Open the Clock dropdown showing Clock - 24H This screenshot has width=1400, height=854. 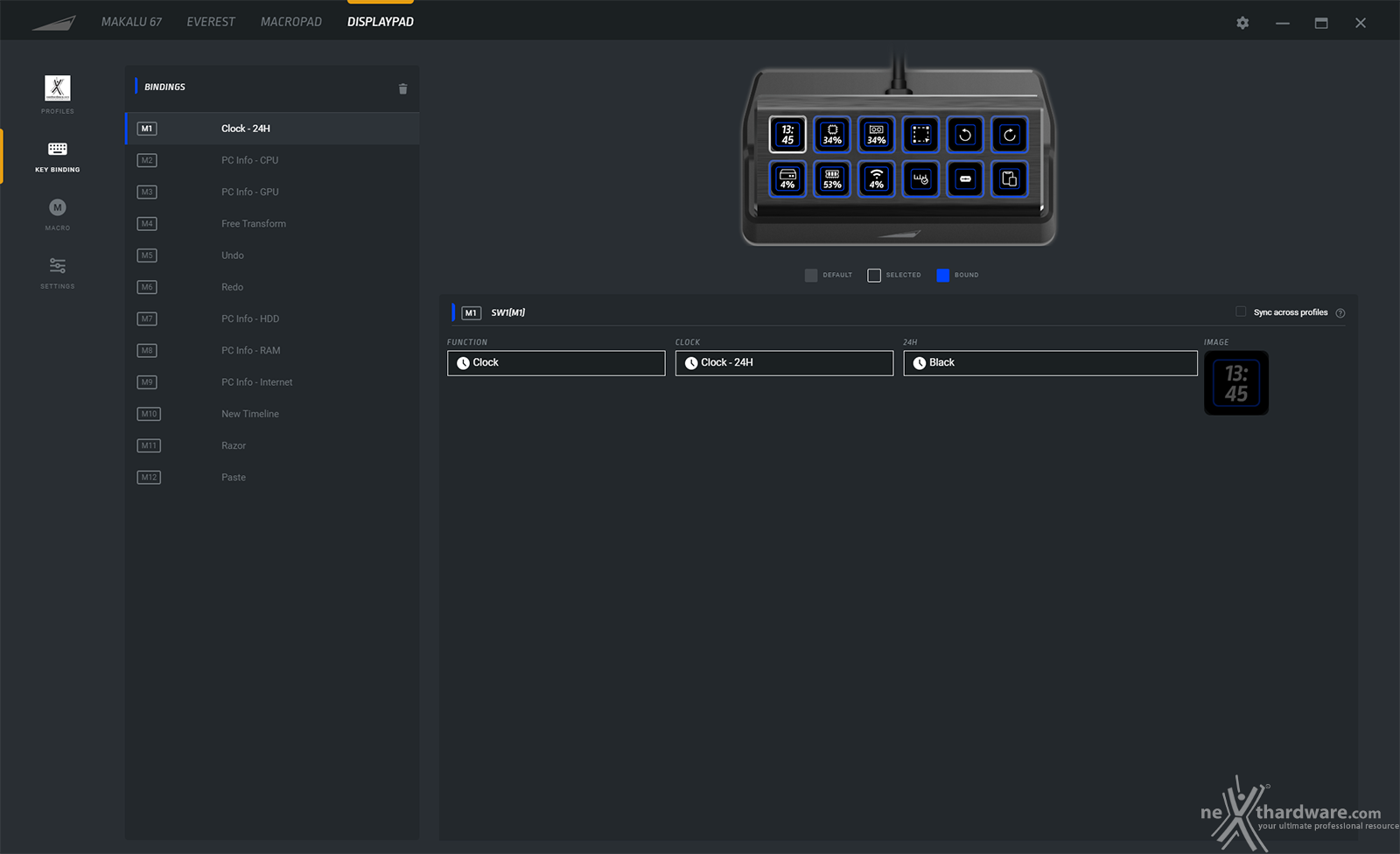pos(784,363)
